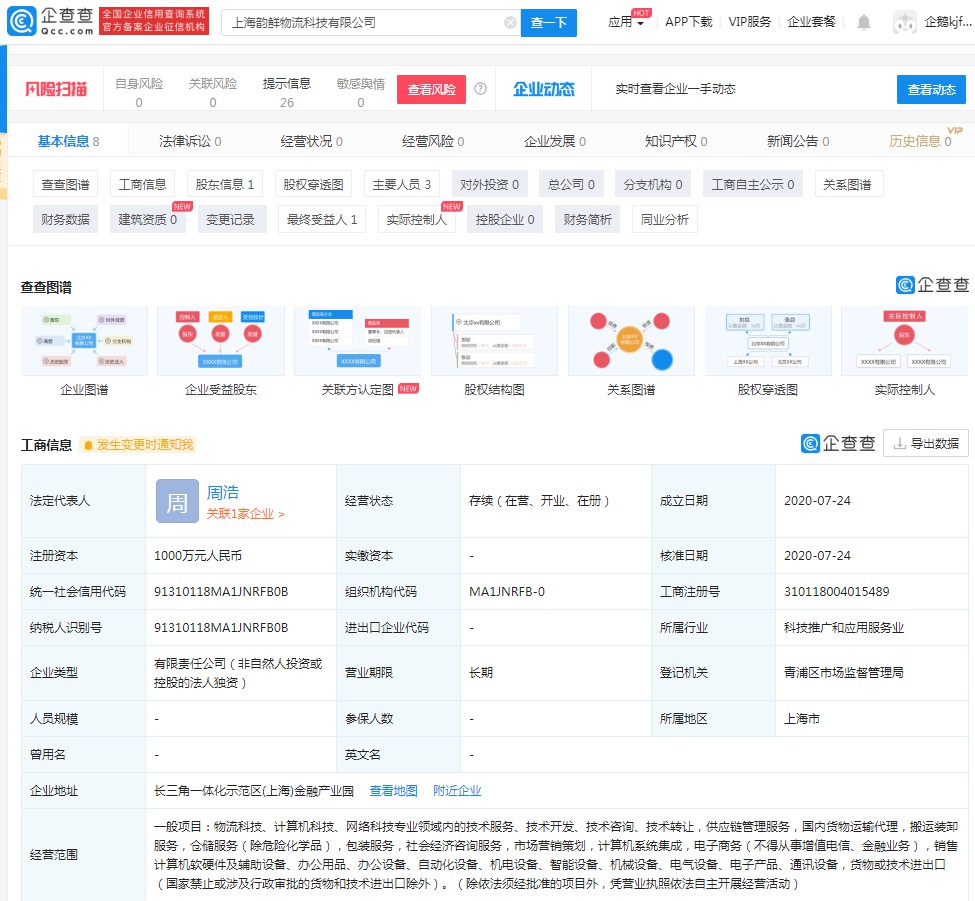975x901 pixels.
Task: Select 自身风险 count
Action: [x=139, y=92]
